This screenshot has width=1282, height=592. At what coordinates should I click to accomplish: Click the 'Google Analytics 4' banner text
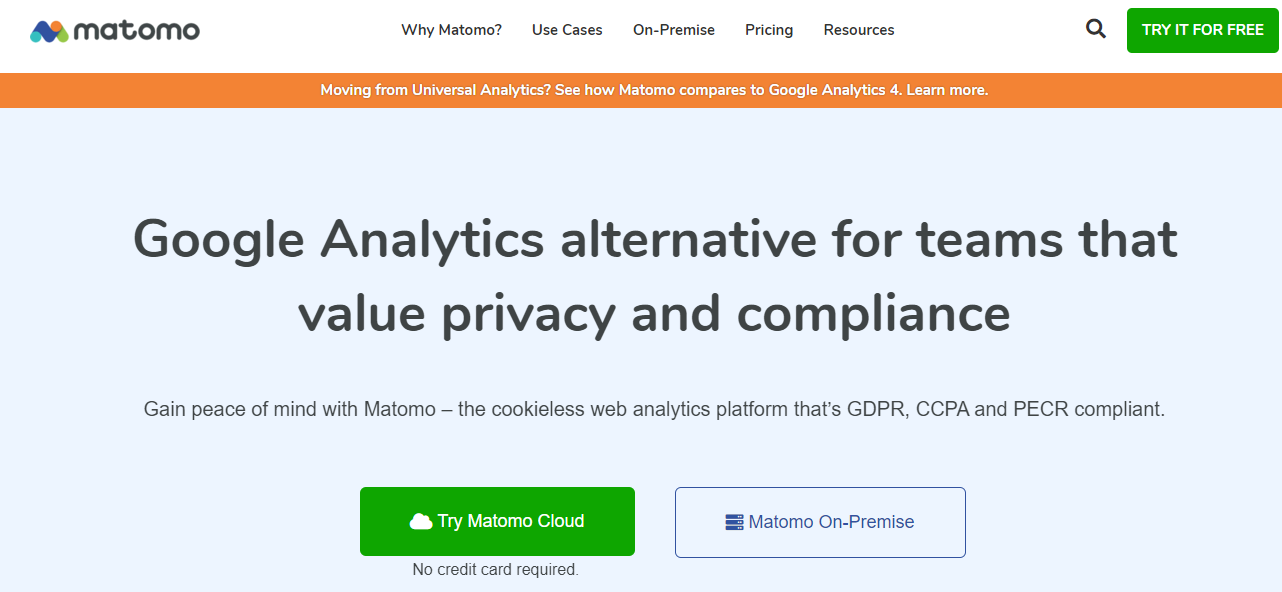point(835,90)
